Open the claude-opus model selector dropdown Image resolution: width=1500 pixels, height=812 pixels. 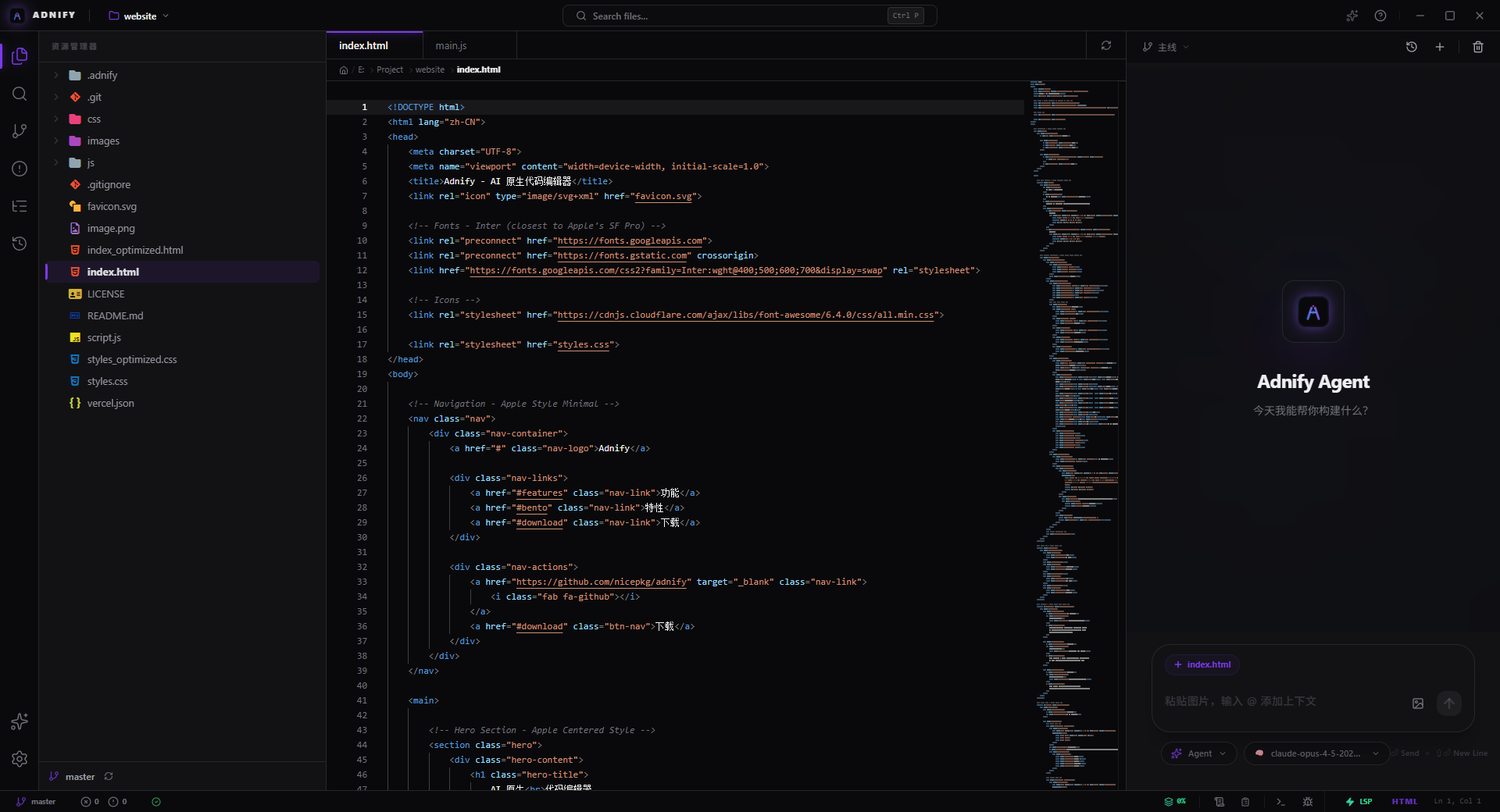pos(1316,753)
